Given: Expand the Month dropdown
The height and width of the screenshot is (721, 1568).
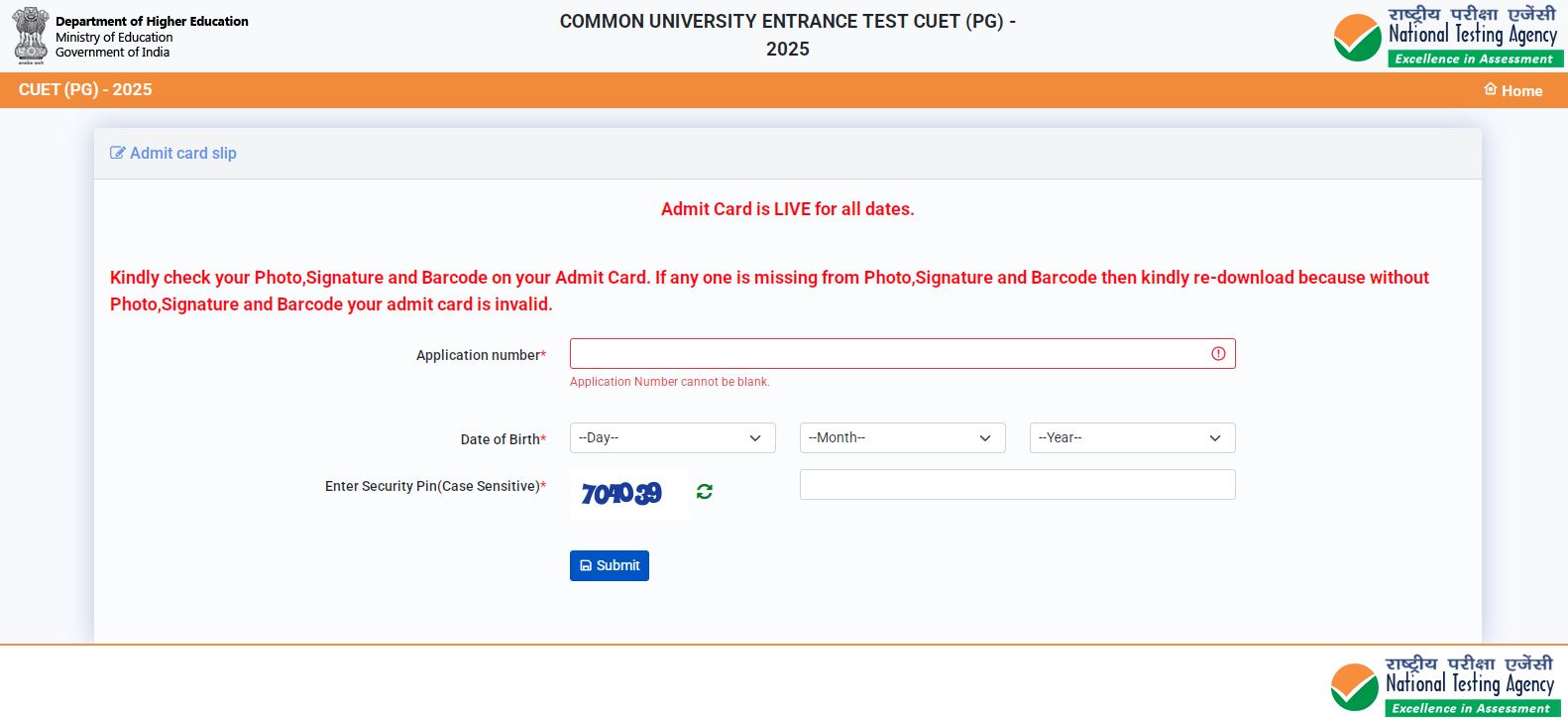Looking at the screenshot, I should tap(902, 438).
